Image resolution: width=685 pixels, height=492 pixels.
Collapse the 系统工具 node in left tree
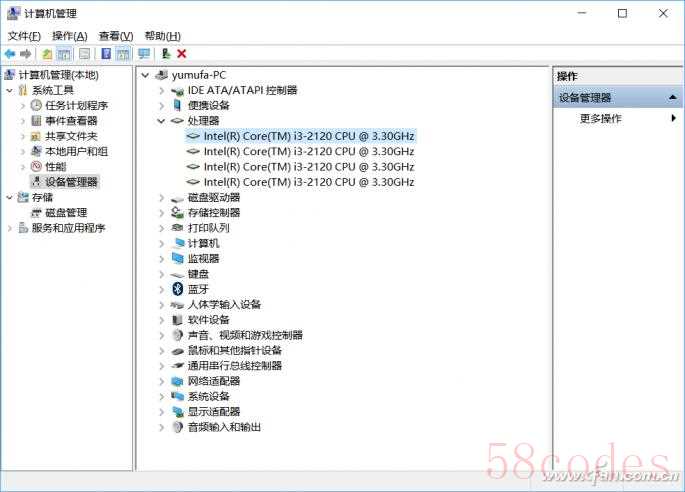(x=10, y=90)
